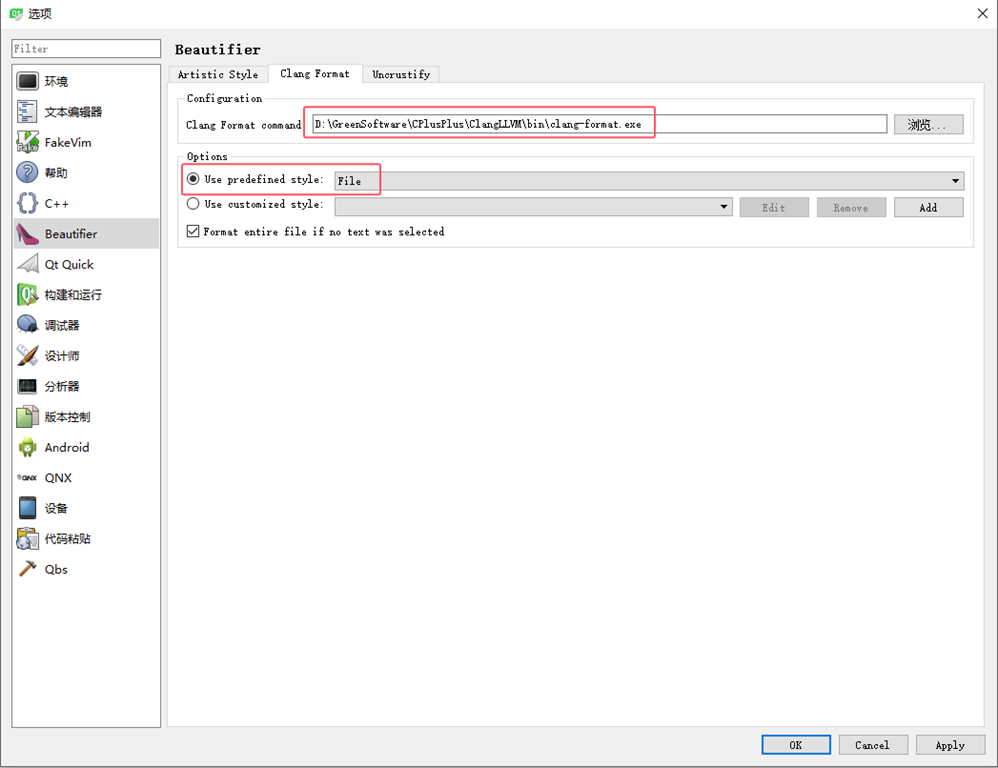Click the Beautifier high-heel shoe icon
The image size is (998, 768).
click(27, 234)
